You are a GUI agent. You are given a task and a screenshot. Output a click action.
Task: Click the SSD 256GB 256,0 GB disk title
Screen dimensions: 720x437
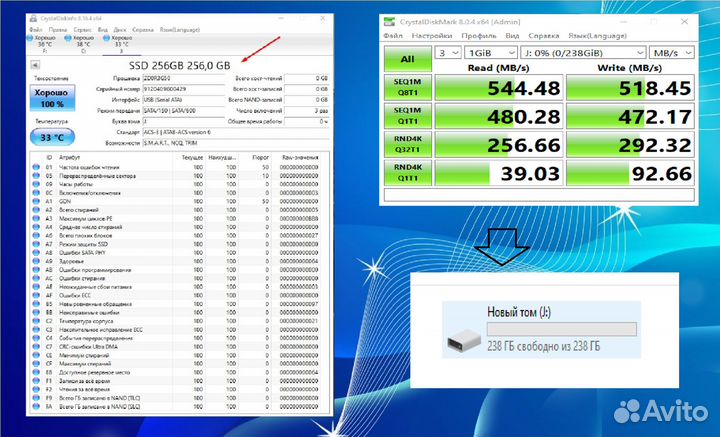click(180, 65)
